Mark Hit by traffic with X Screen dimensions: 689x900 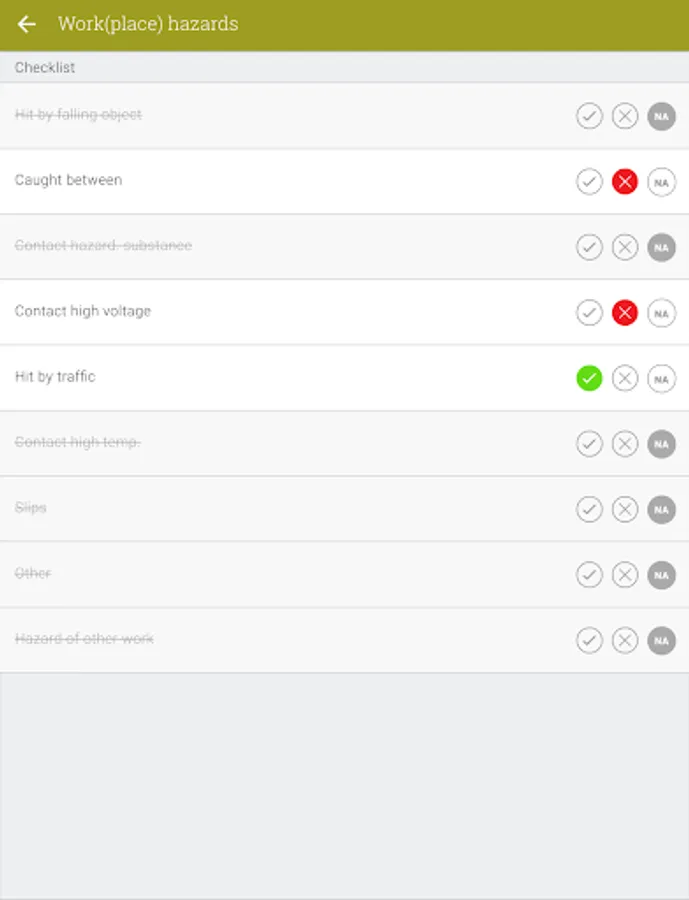(x=625, y=378)
